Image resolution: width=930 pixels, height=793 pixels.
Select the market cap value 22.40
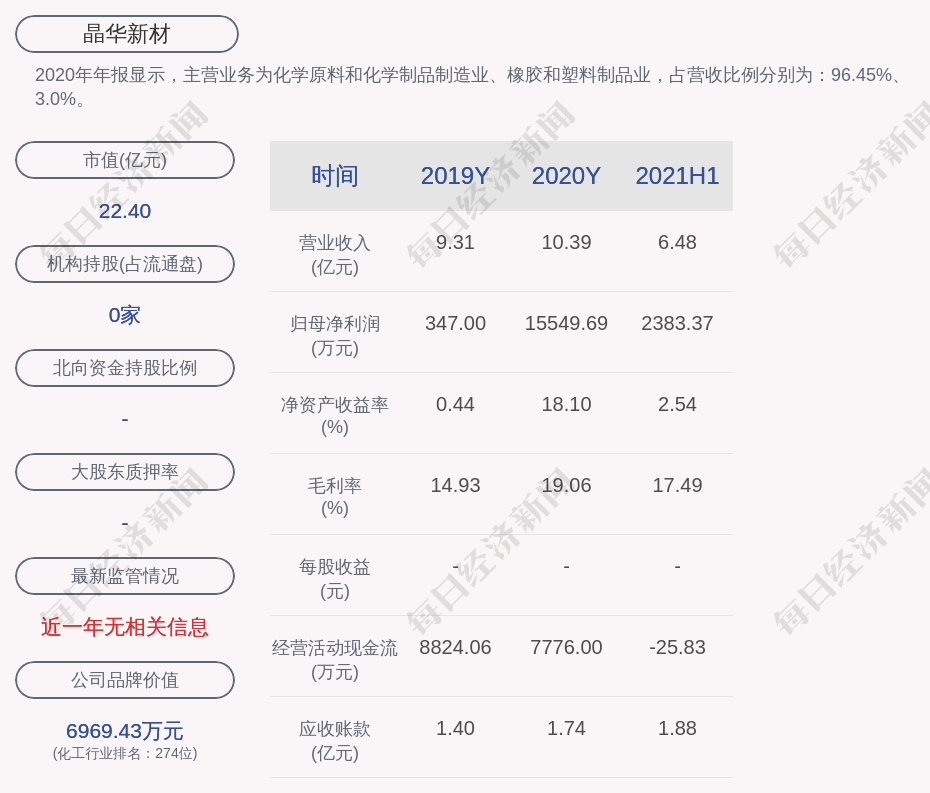pyautogui.click(x=125, y=211)
